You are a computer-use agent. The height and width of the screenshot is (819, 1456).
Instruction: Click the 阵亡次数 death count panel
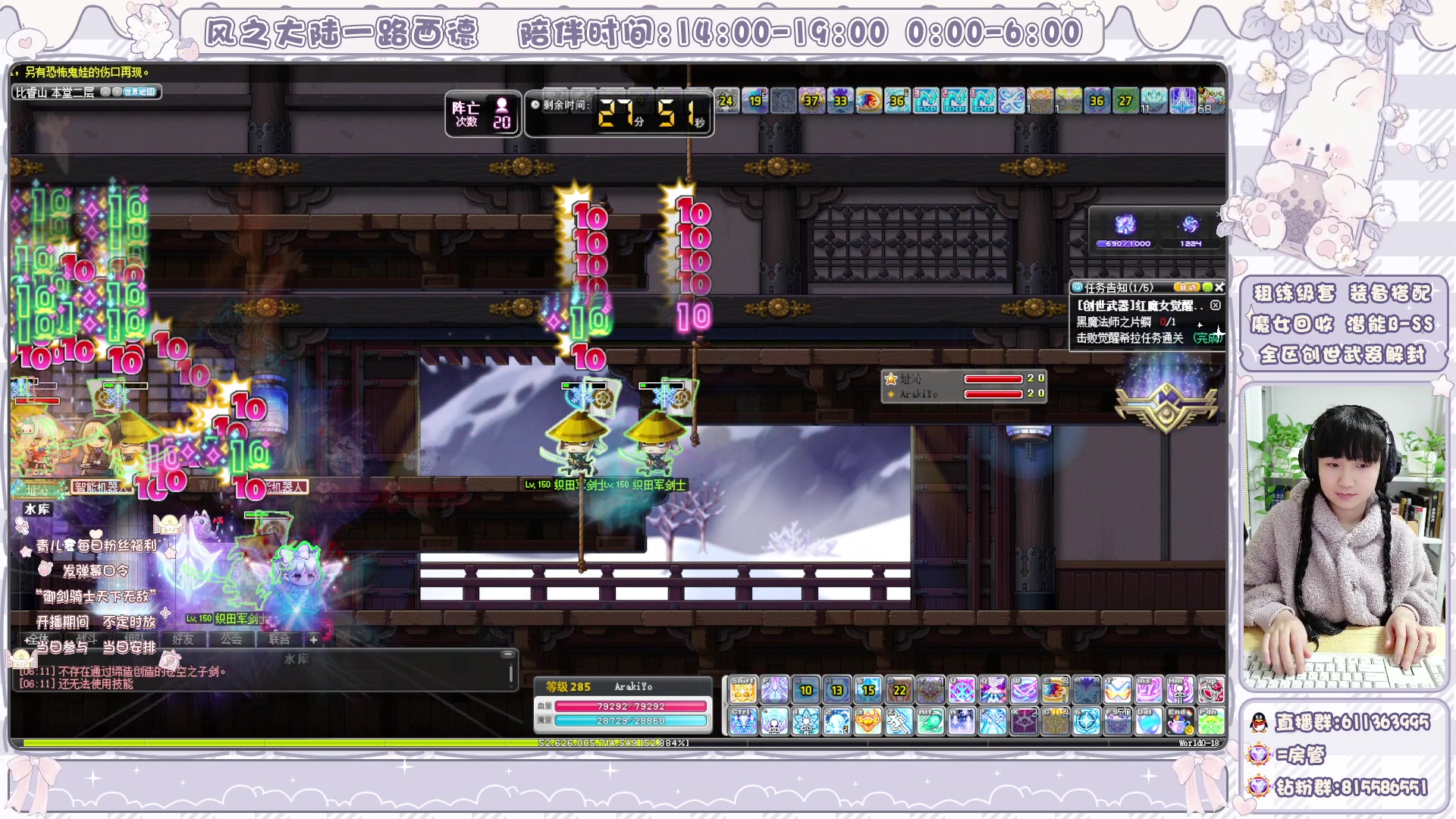[x=483, y=114]
